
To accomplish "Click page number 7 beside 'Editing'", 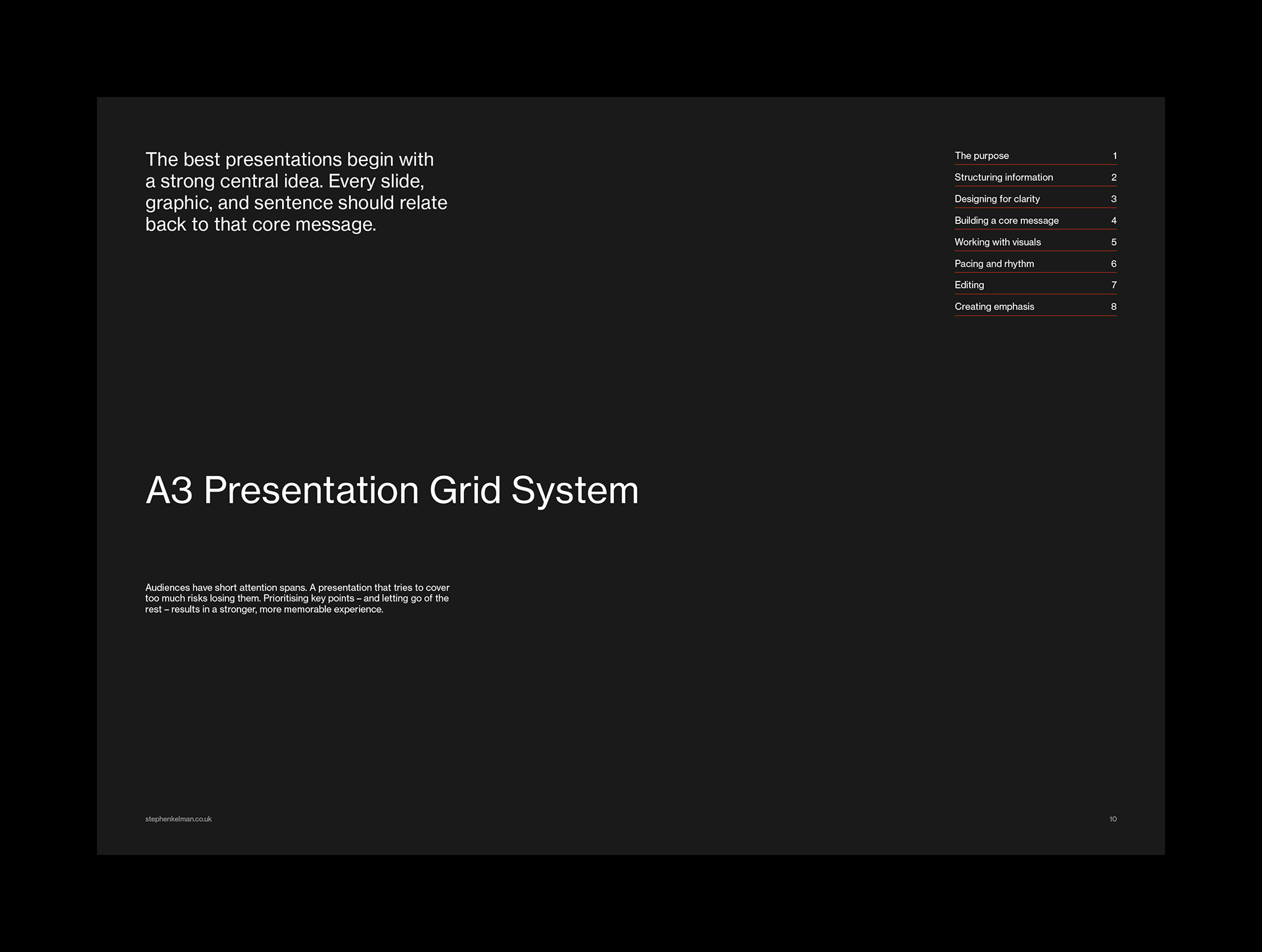I will (x=1113, y=285).
